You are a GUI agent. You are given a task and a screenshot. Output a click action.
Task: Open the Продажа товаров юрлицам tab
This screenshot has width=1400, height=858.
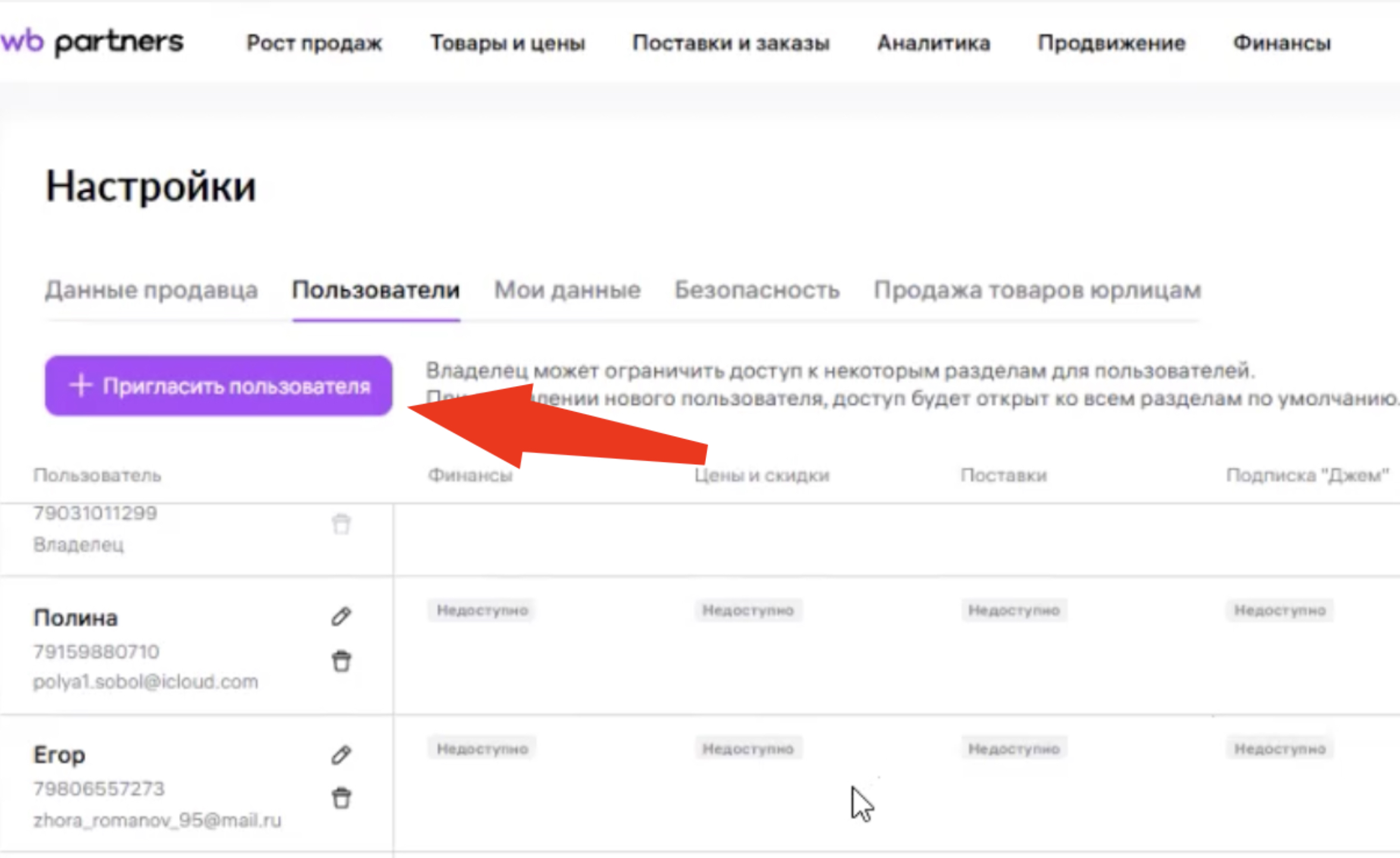[x=1037, y=290]
